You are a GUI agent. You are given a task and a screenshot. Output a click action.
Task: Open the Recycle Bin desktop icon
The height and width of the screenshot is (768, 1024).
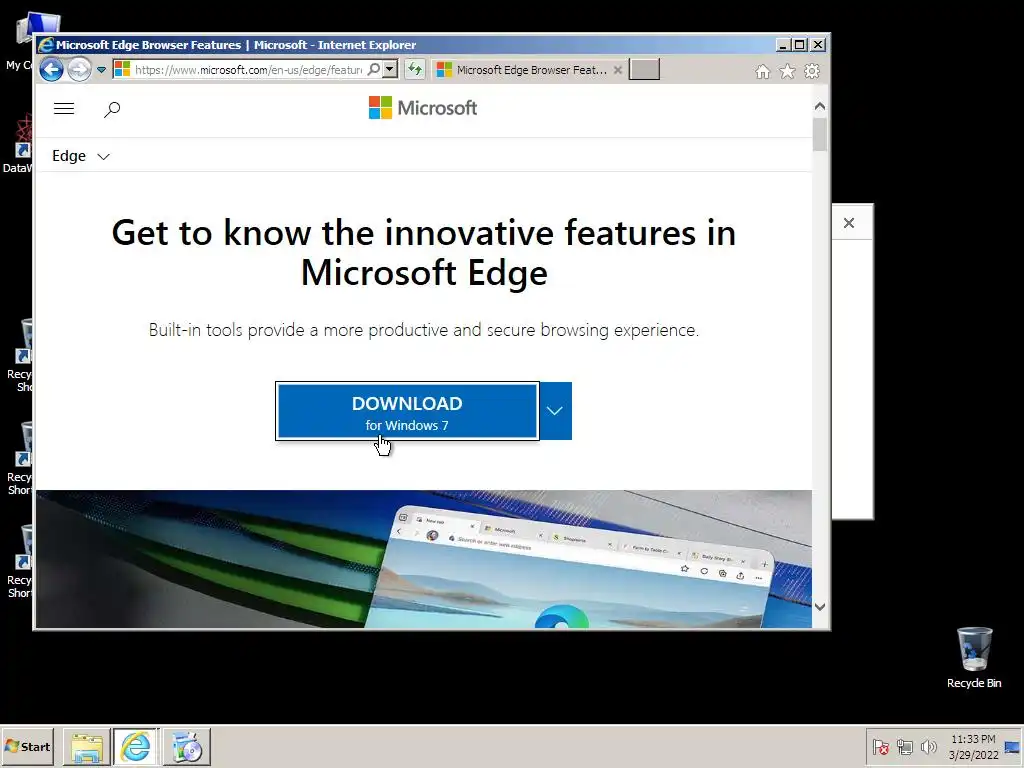click(x=974, y=658)
